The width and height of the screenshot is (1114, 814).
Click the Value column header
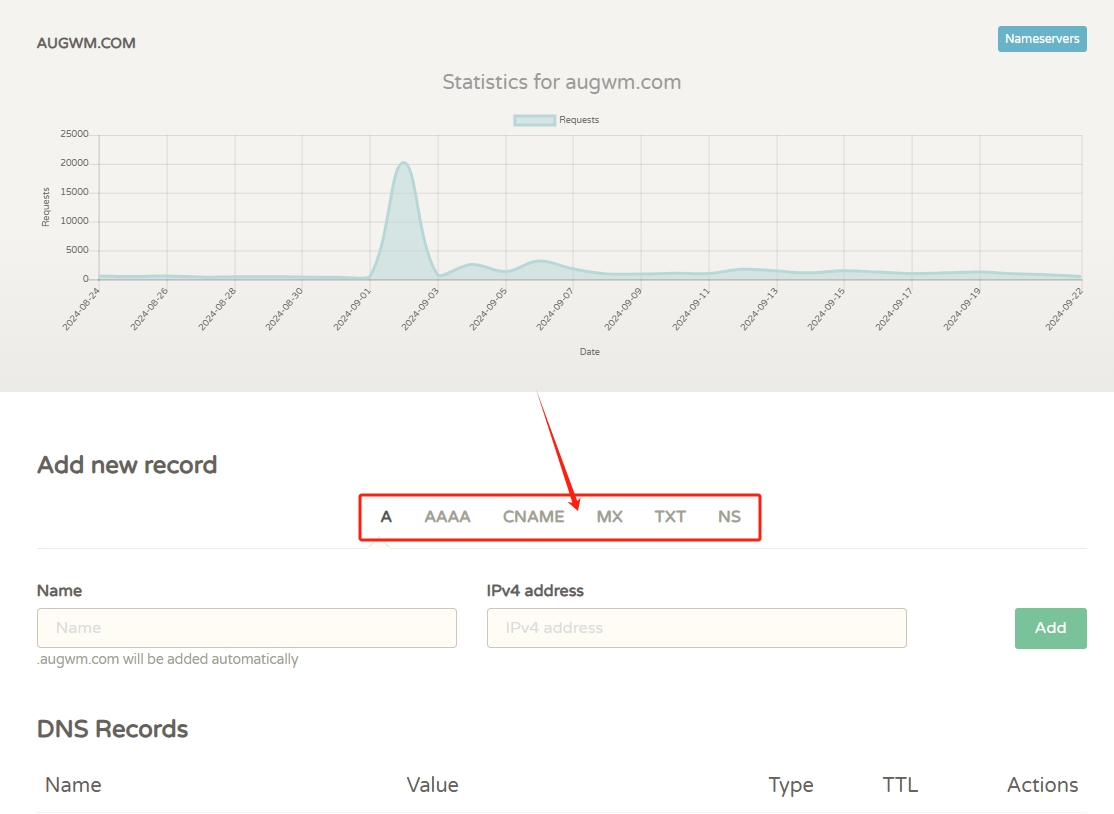[432, 785]
